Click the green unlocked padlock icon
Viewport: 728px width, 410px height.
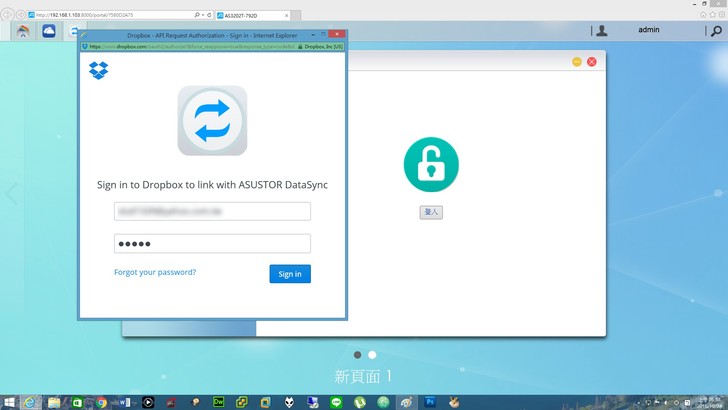(431, 165)
